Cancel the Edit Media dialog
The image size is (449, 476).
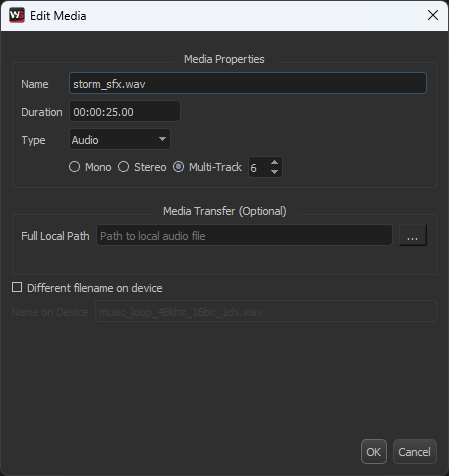coord(415,452)
